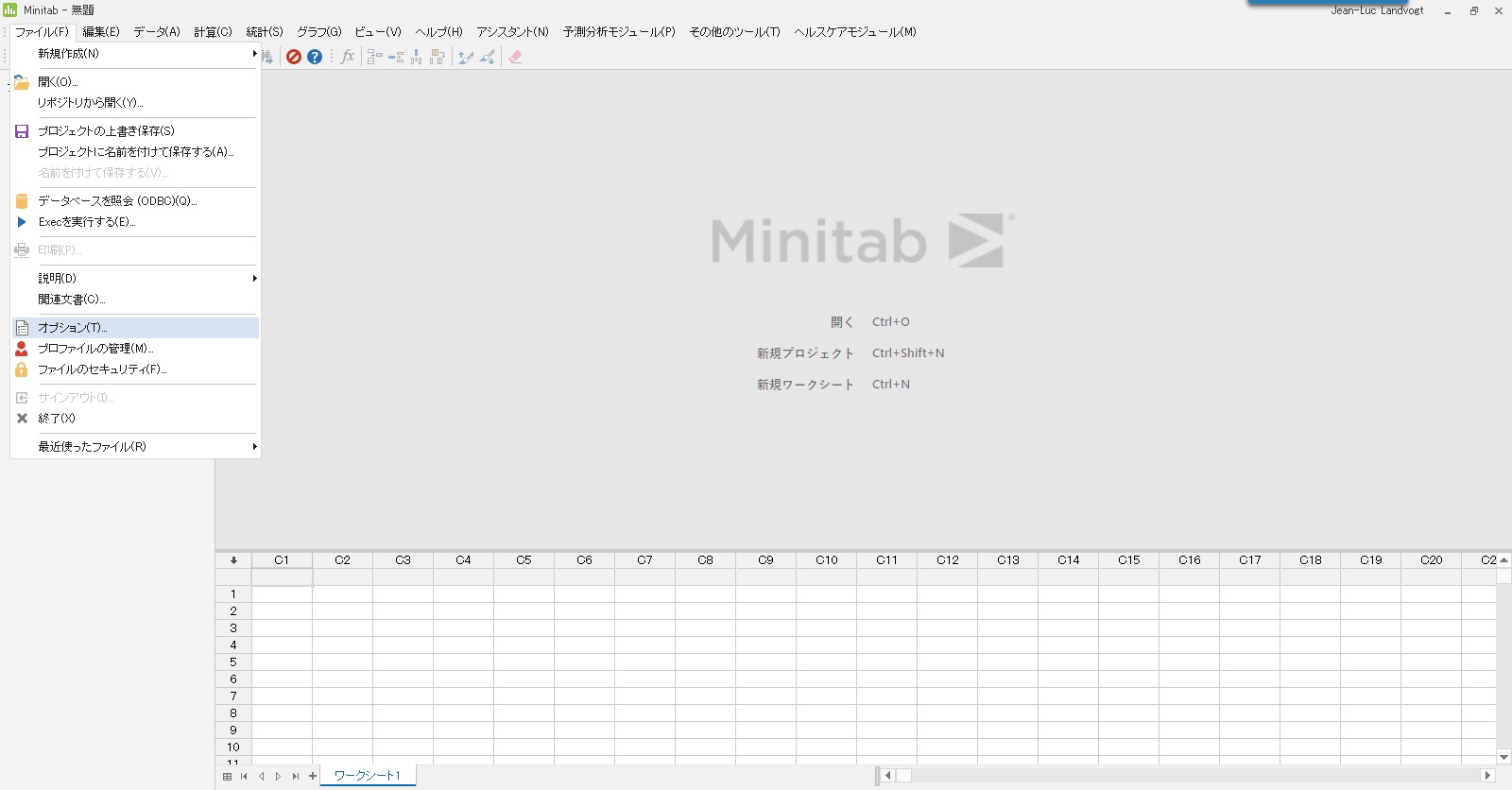1512x790 pixels.
Task: Open the ヘルプ(H) menu
Action: coord(439,31)
